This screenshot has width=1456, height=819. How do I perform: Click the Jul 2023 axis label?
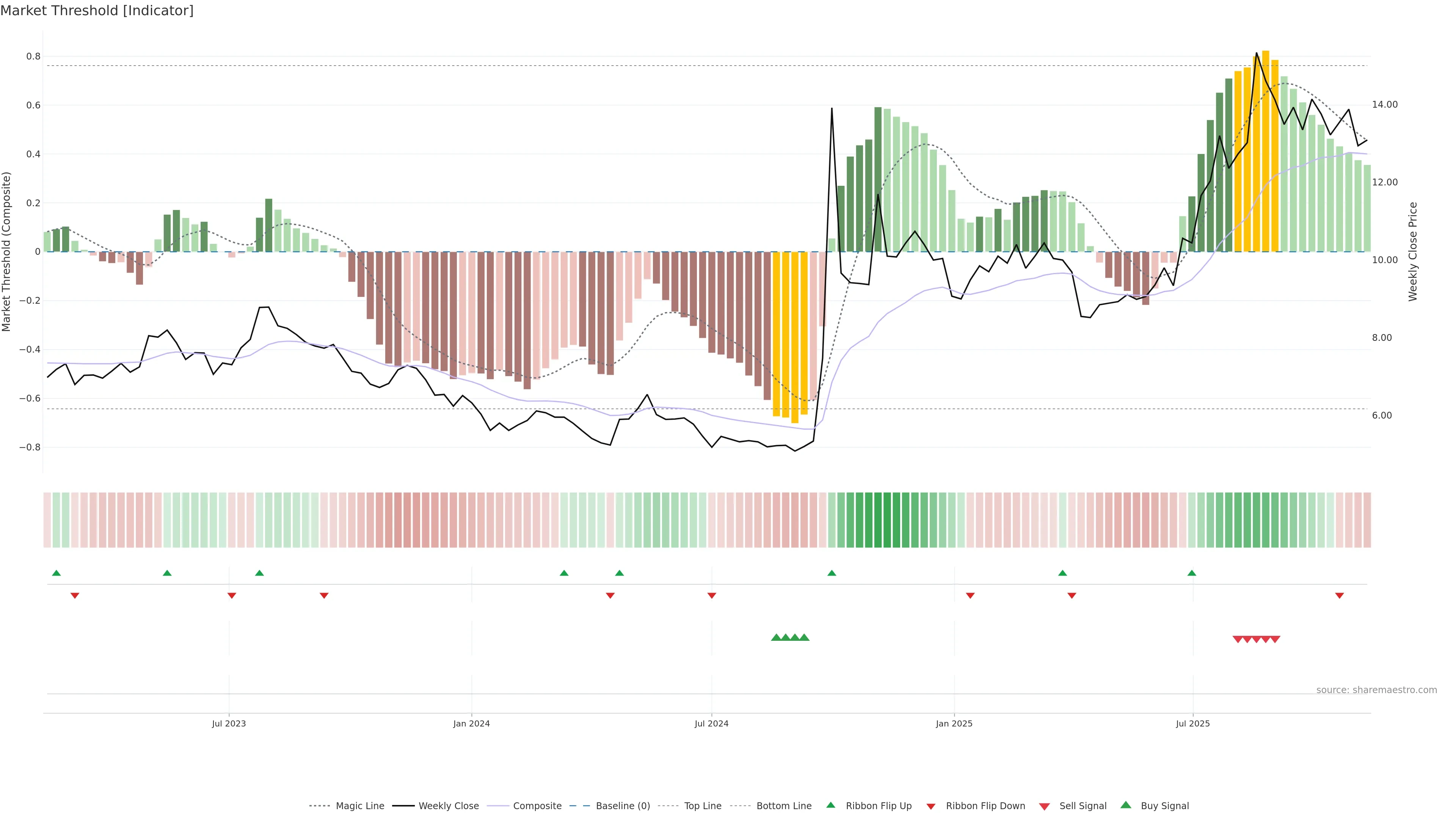pos(229,723)
